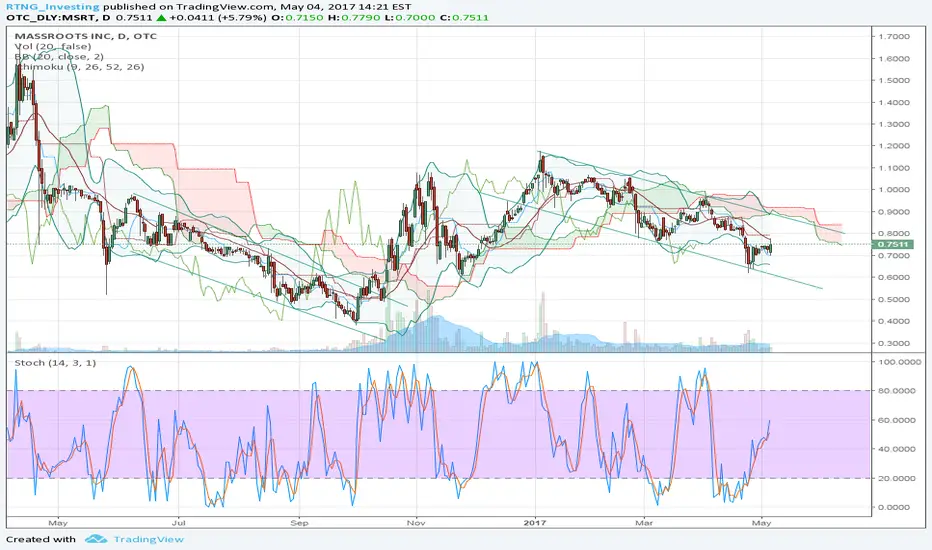Click the TradingView cloud logo icon
This screenshot has height=550, width=932.
tap(96, 539)
